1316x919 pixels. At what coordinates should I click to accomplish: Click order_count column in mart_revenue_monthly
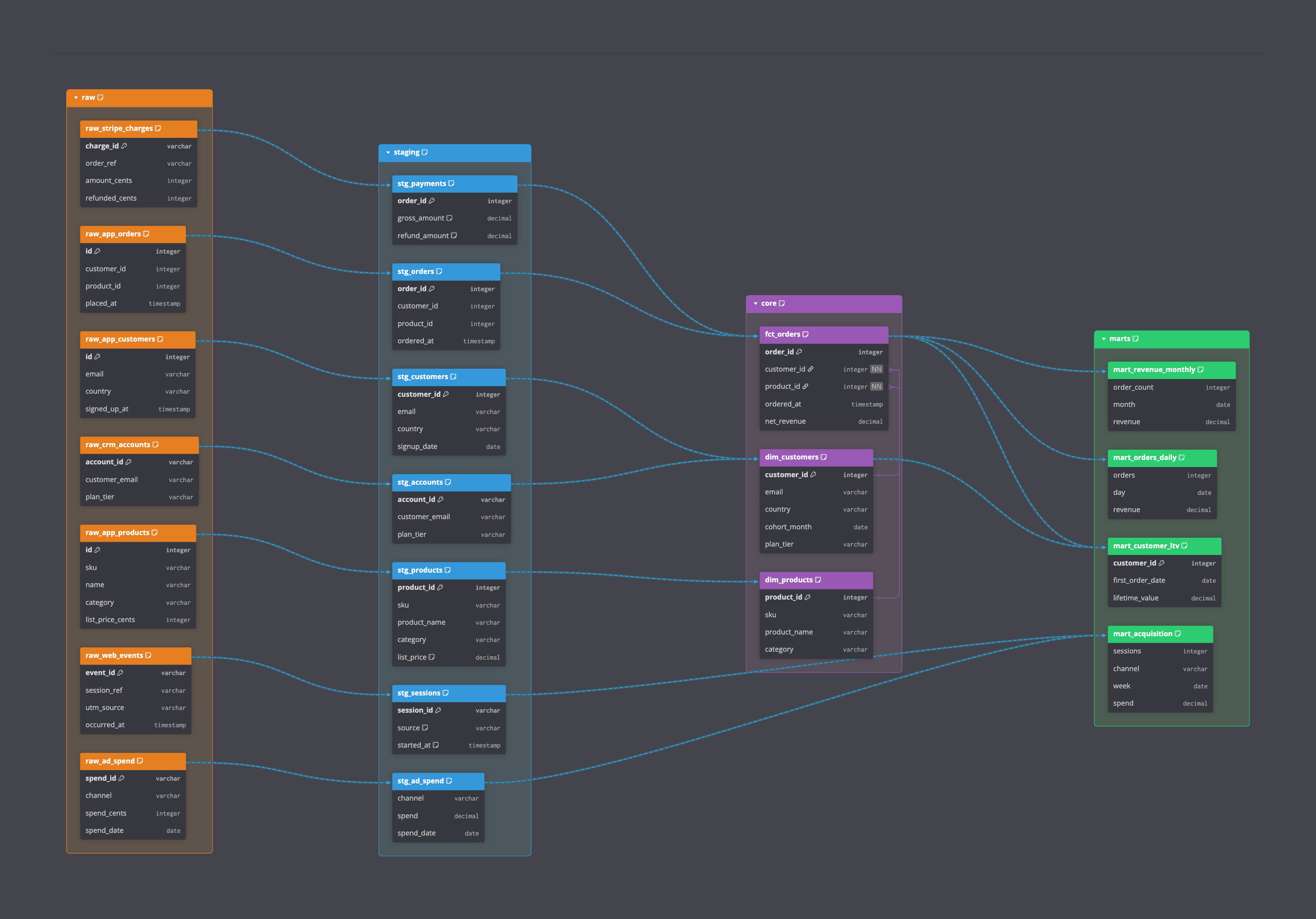(x=1172, y=387)
